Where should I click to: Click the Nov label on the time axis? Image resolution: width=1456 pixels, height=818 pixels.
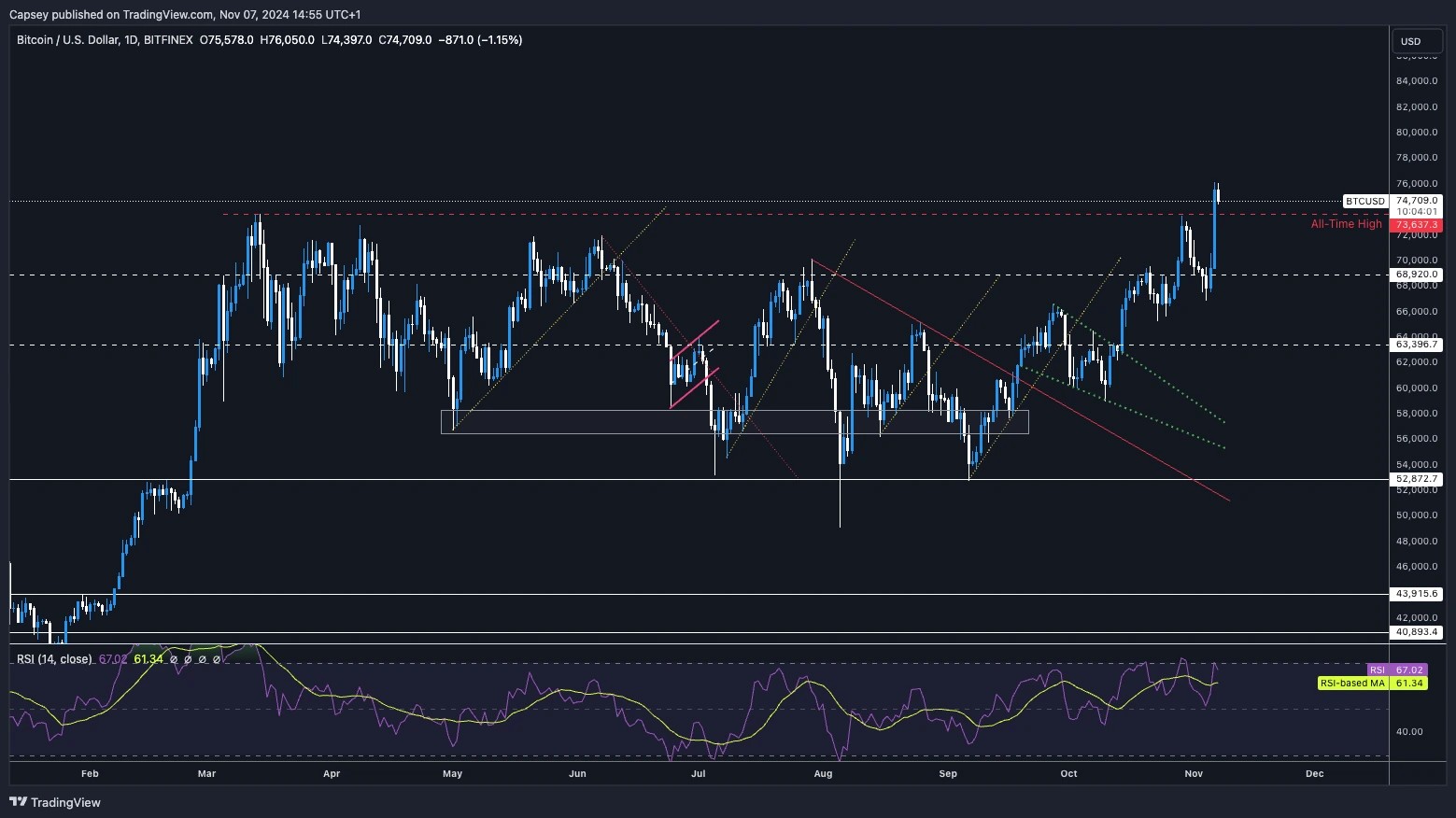[x=1193, y=774]
